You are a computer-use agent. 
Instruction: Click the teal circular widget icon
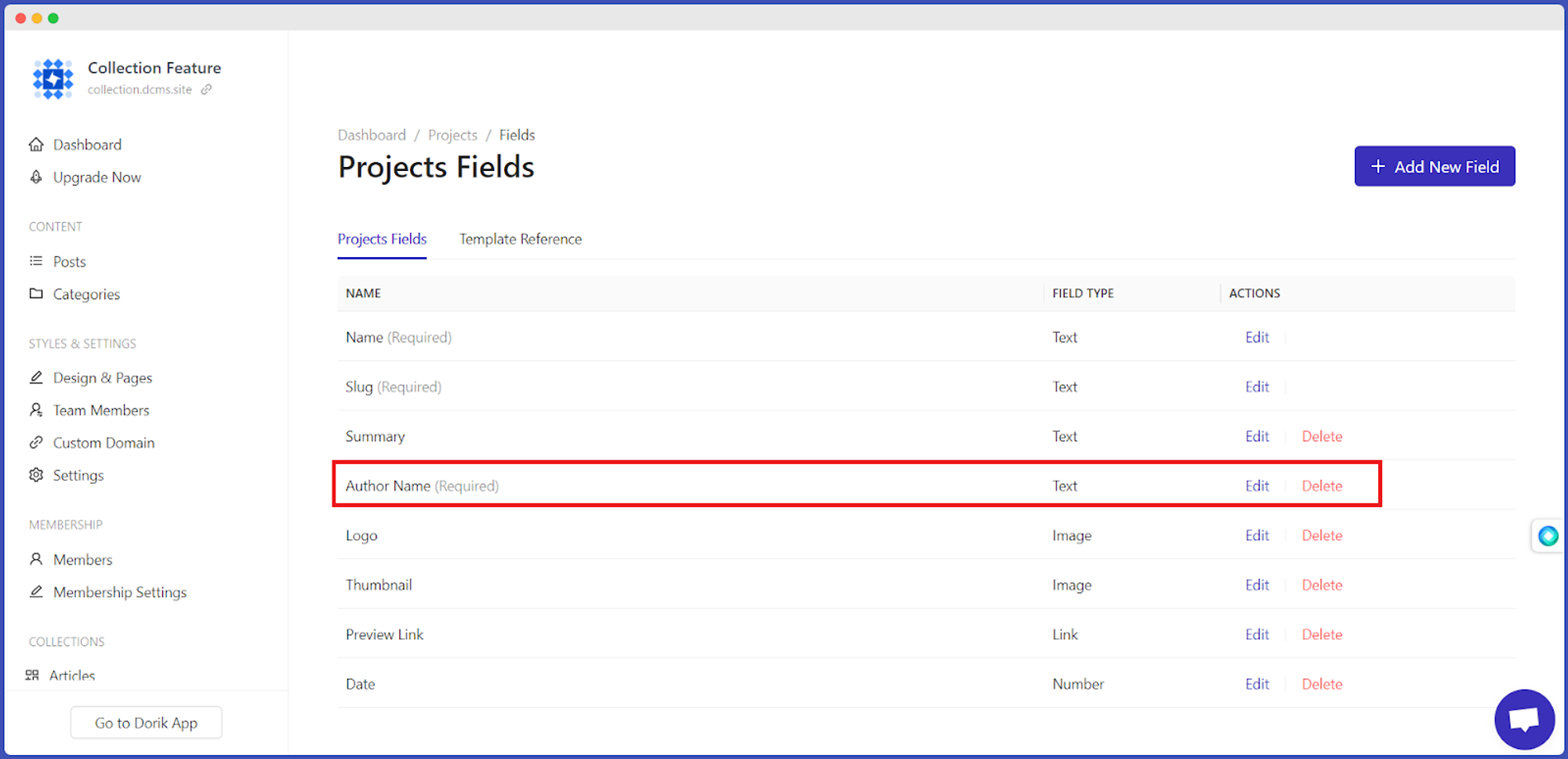click(x=1548, y=536)
